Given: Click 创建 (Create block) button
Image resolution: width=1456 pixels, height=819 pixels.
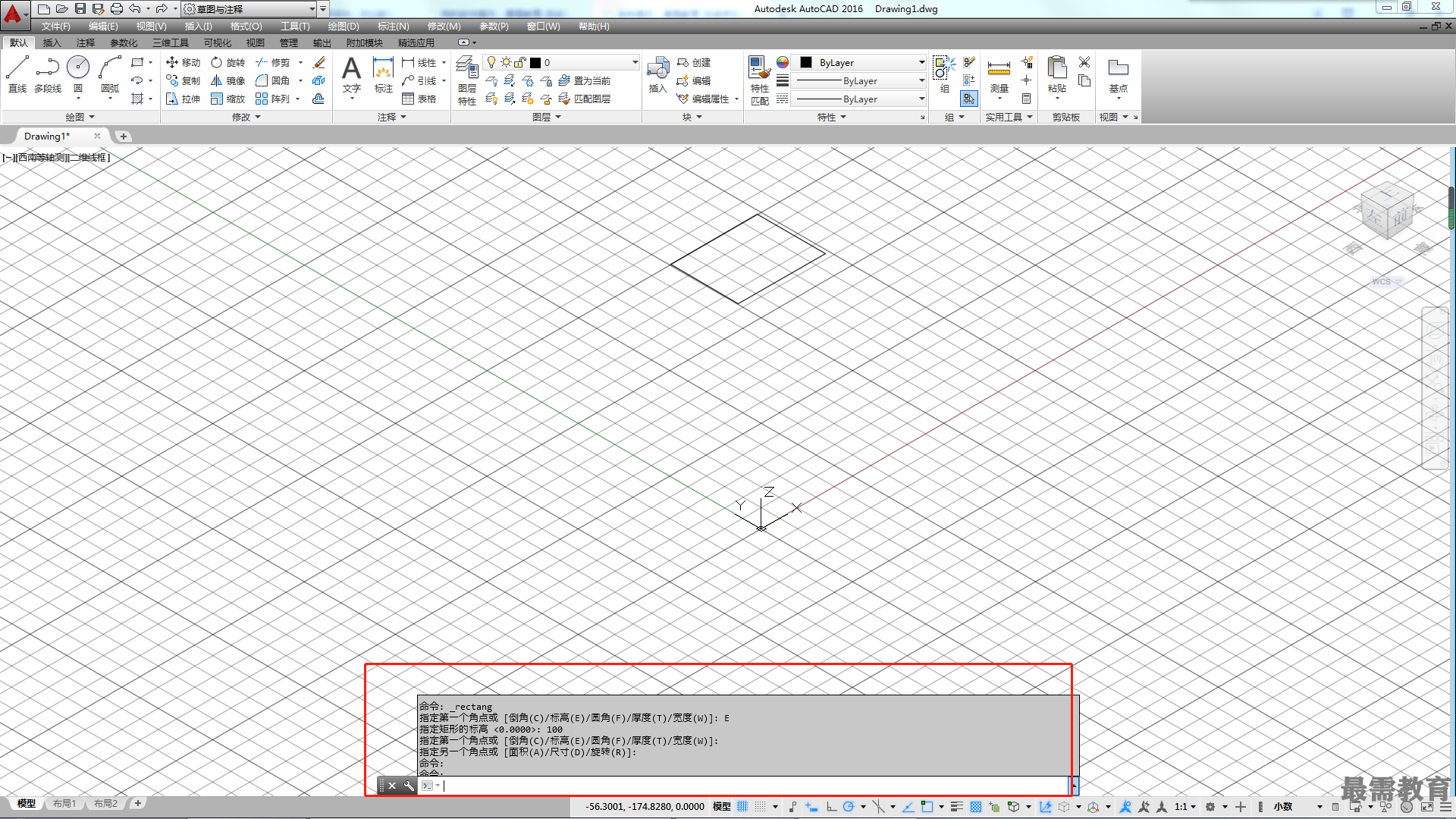Looking at the screenshot, I should pos(694,62).
